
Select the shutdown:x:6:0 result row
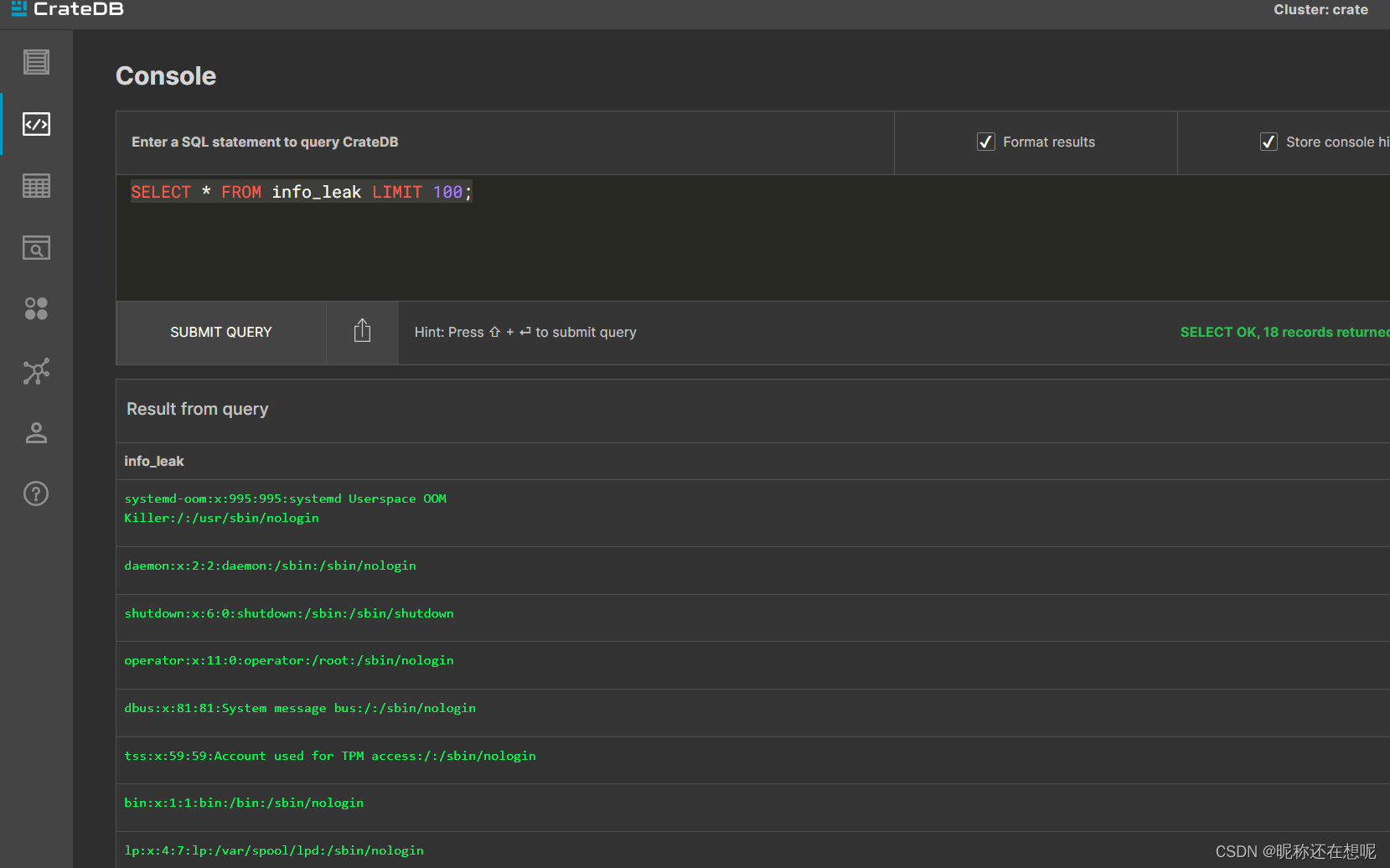[752, 618]
